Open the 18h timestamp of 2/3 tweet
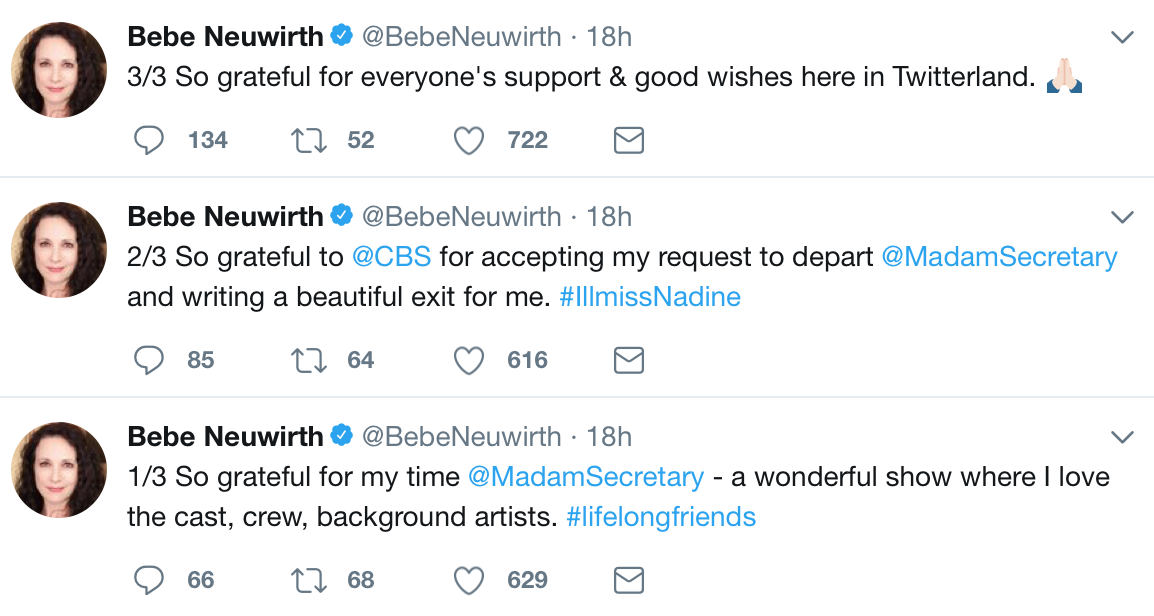 (x=609, y=217)
